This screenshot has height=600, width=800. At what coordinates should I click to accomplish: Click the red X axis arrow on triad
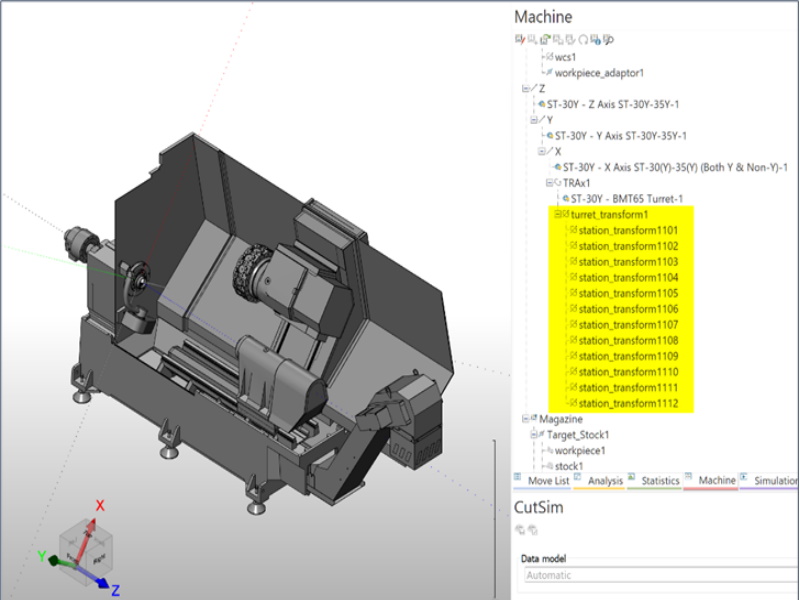(x=98, y=510)
